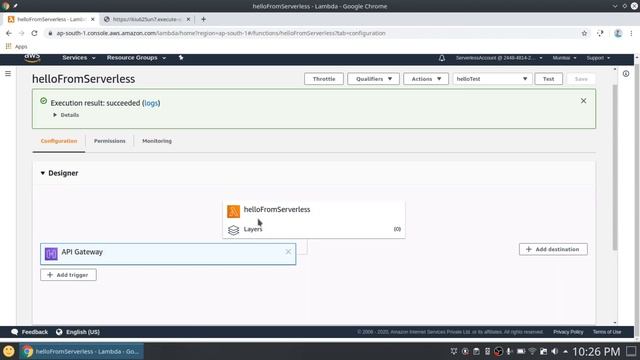Open the ServerlessAccount account menu
This screenshot has height=360, width=640.
tap(499, 58)
